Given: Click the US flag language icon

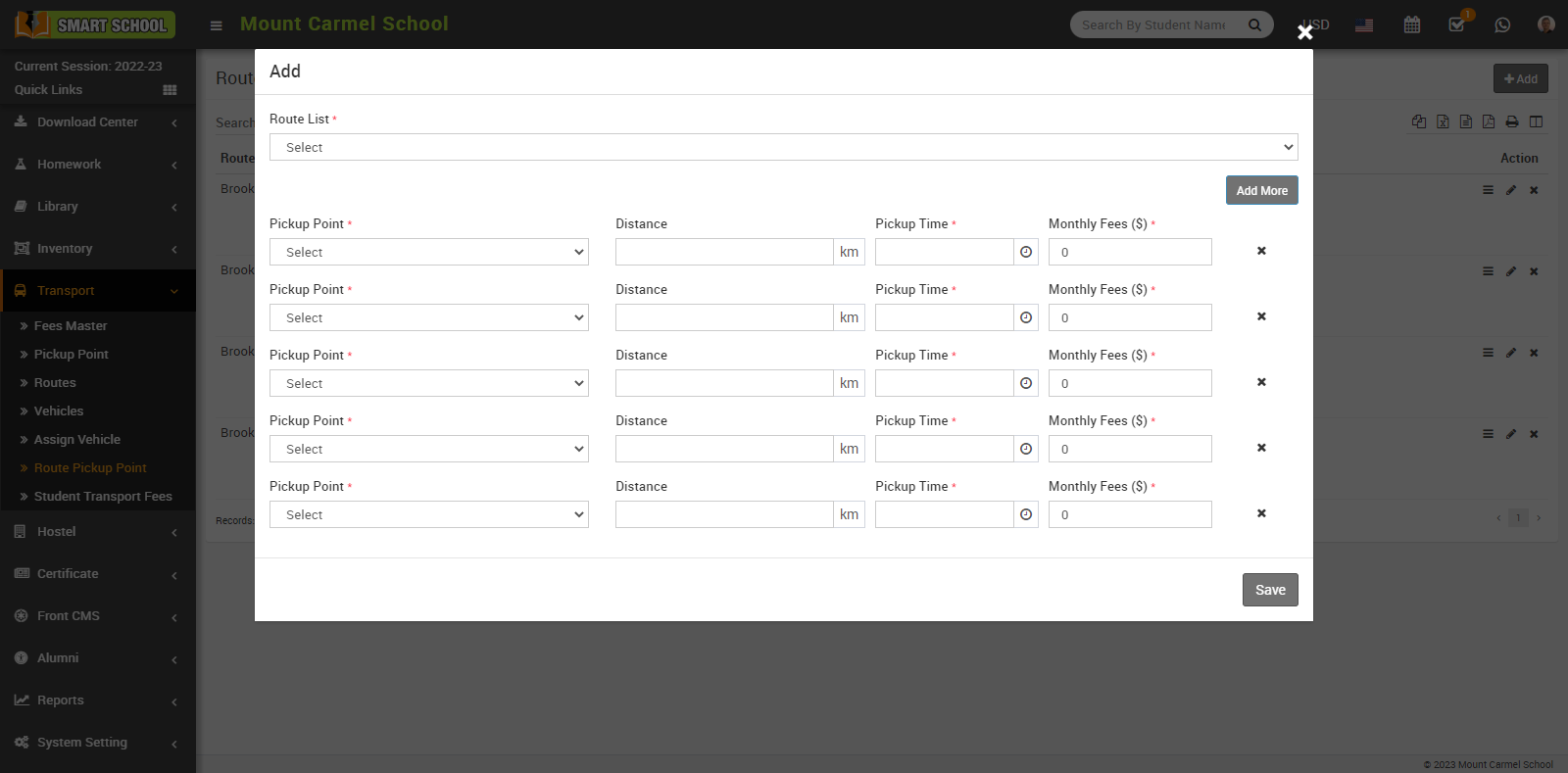Looking at the screenshot, I should (x=1364, y=25).
